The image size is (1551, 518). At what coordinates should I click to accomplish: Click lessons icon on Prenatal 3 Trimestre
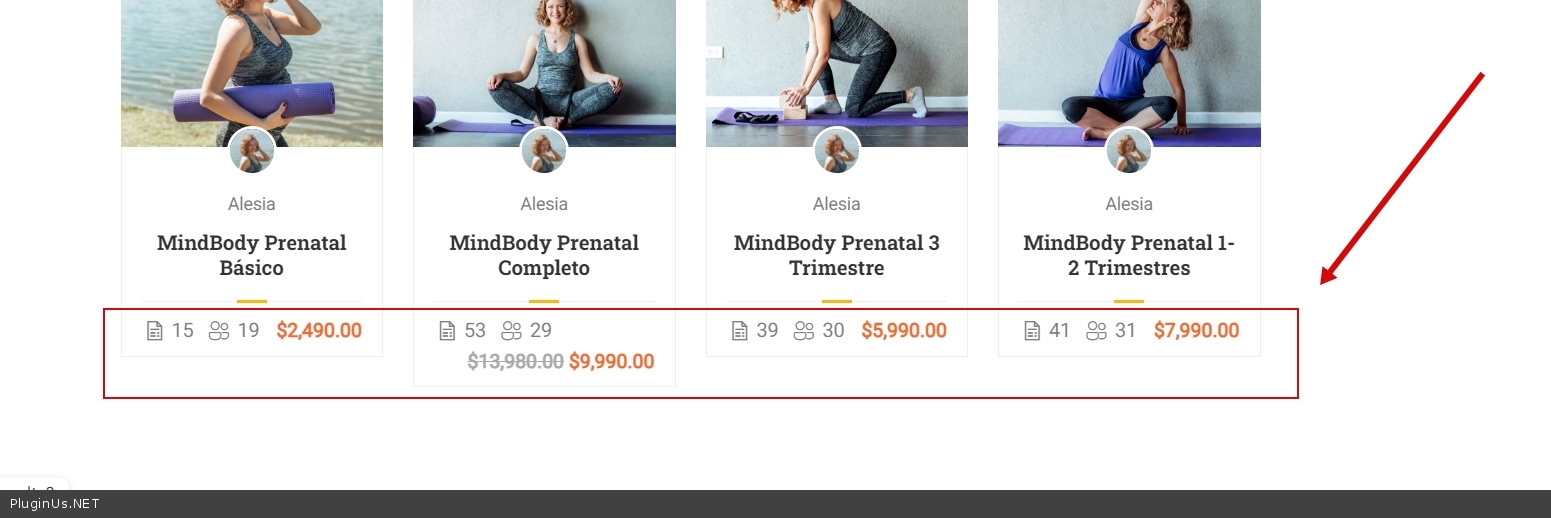(739, 331)
